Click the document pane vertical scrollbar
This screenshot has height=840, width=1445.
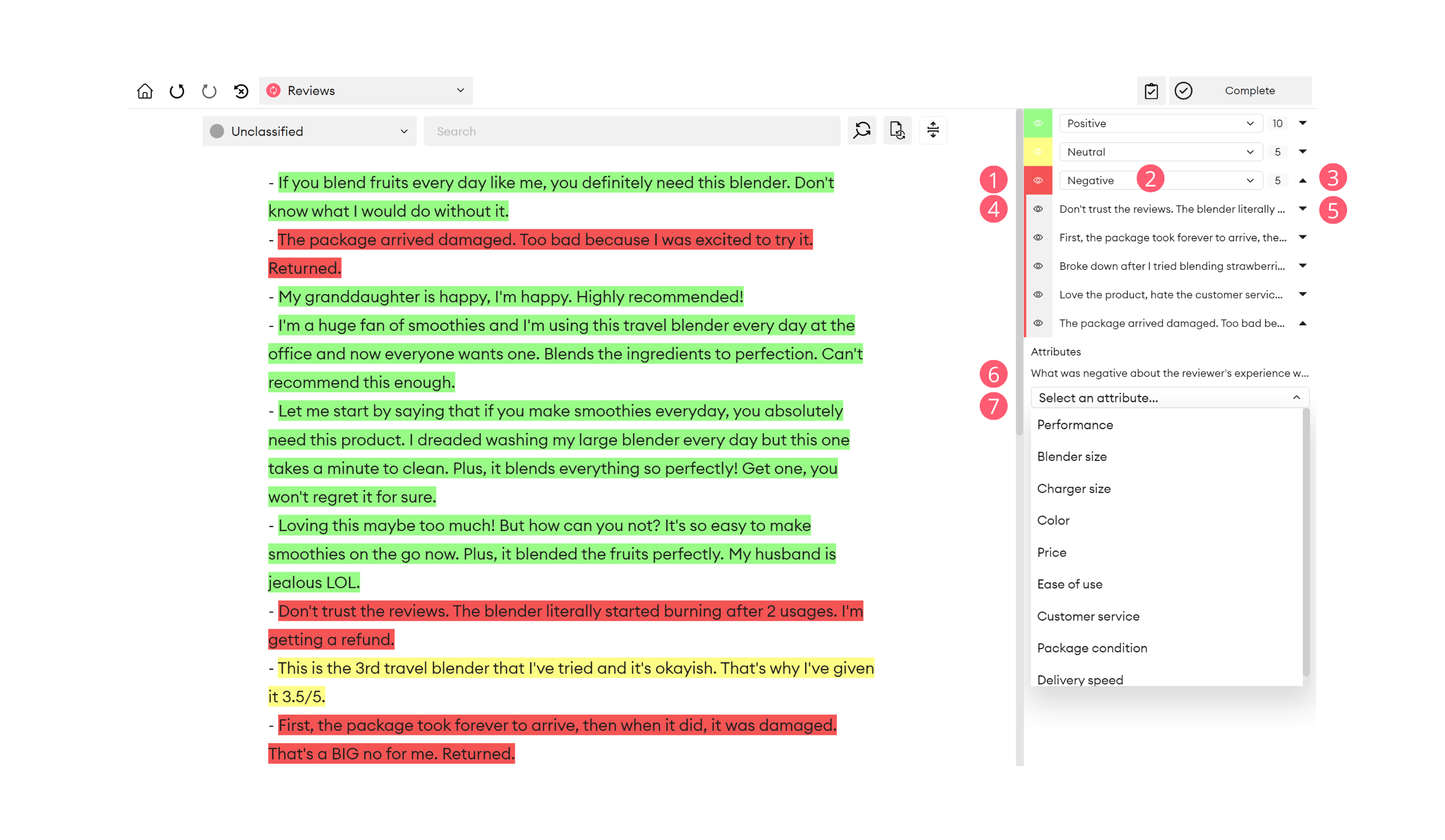click(x=1020, y=273)
